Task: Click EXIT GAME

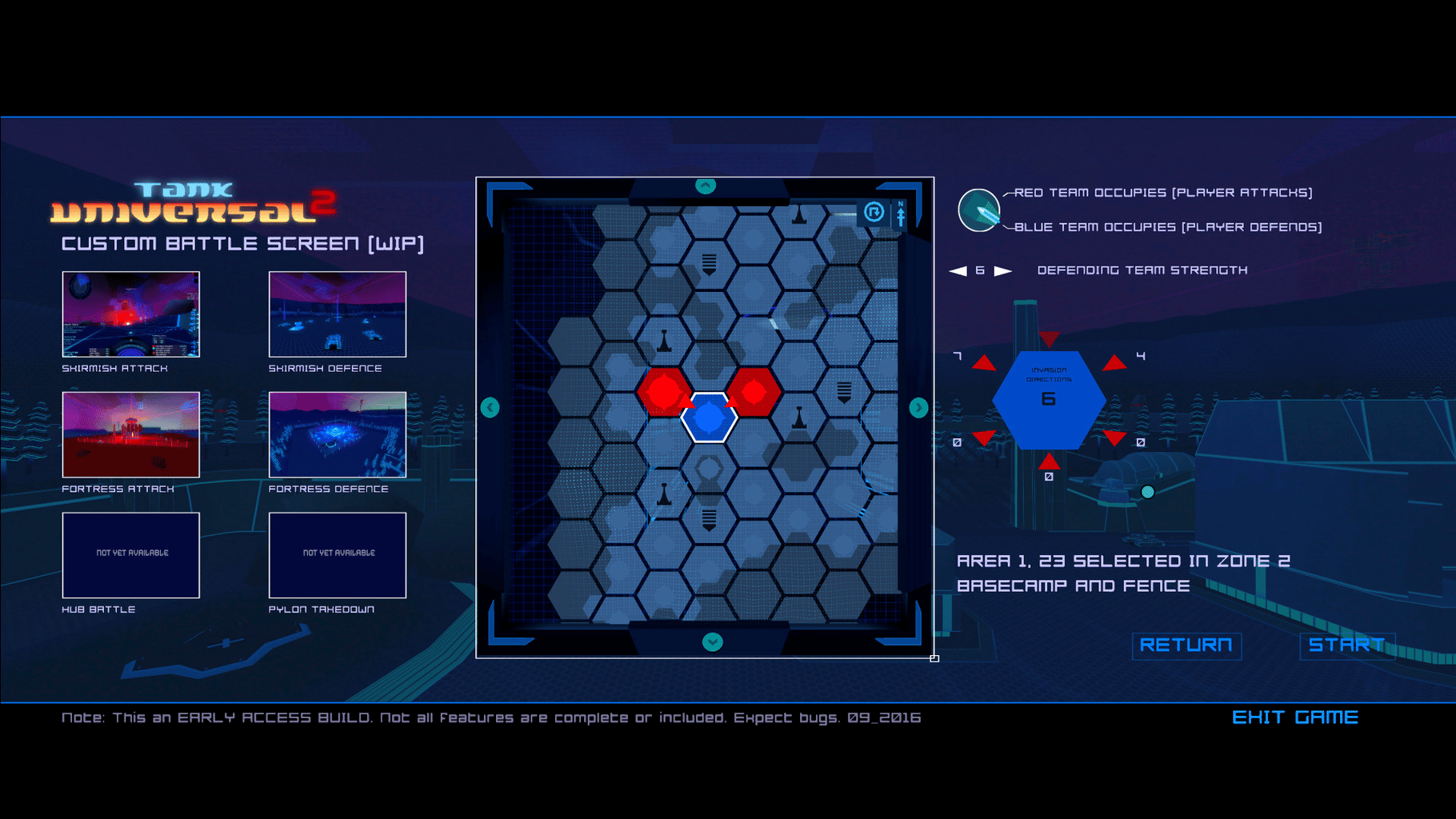Action: point(1295,717)
